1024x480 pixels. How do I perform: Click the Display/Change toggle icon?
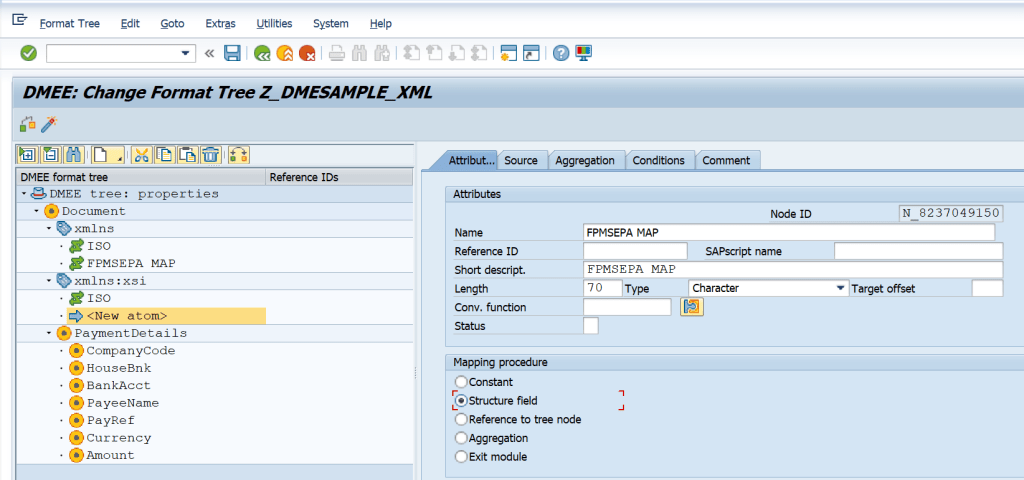pos(27,123)
